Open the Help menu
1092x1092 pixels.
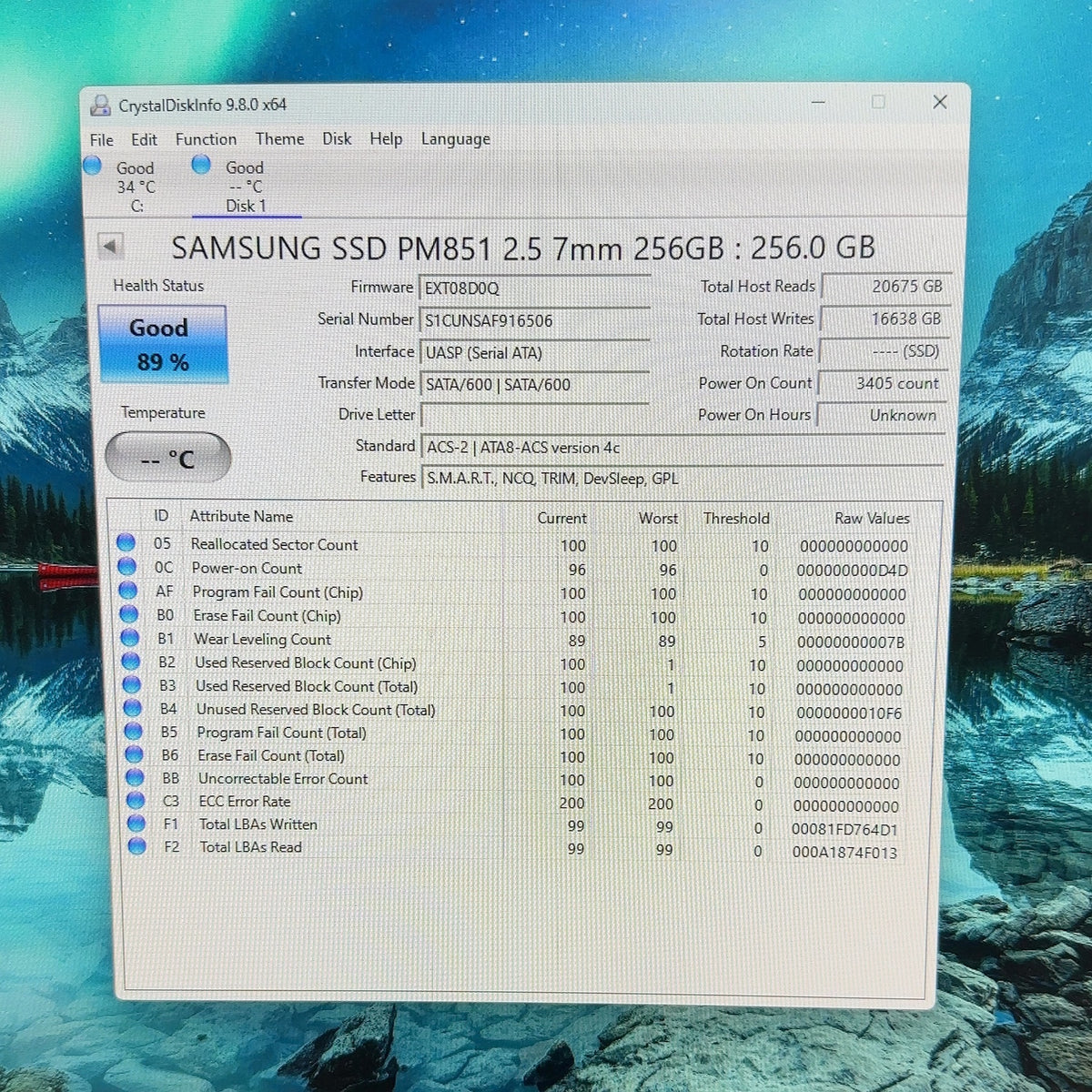click(x=386, y=138)
